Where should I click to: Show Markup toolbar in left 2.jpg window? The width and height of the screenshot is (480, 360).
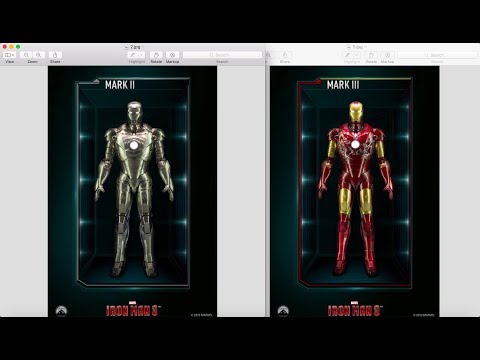tap(172, 55)
